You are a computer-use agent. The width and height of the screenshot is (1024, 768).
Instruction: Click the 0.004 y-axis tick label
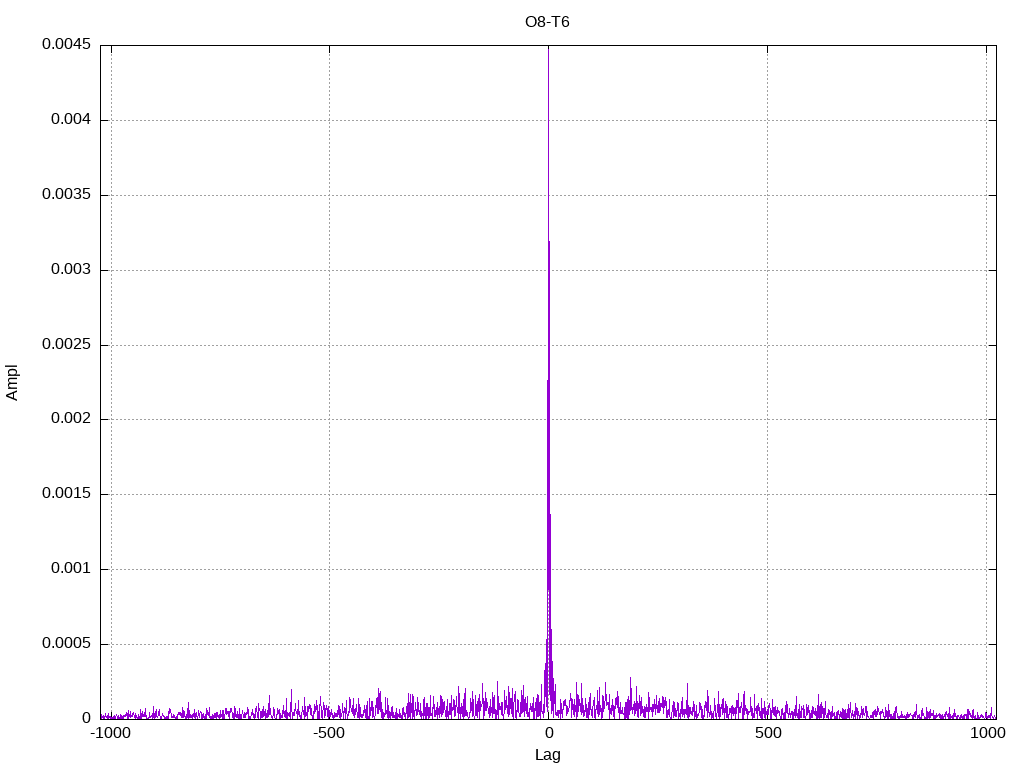coord(71,120)
